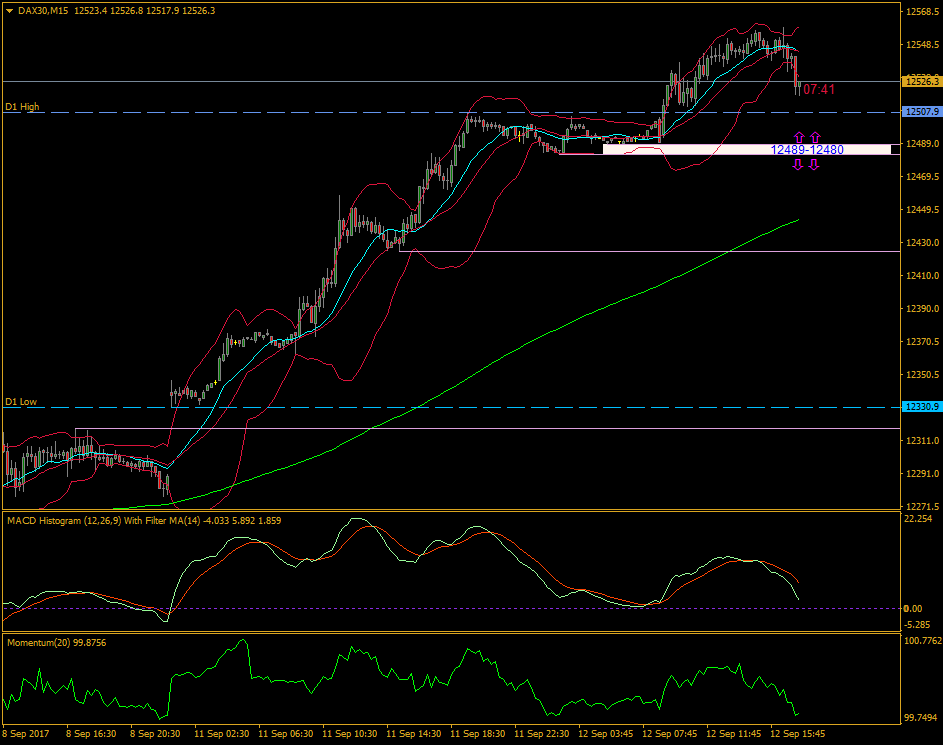The image size is (943, 745).
Task: Select the right pink up-arrow marker
Action: (817, 136)
